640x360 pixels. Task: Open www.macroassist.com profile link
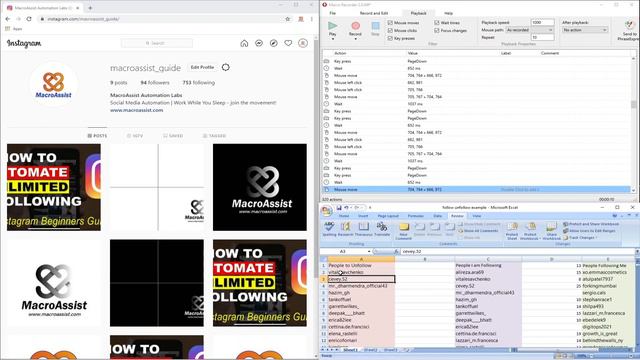point(137,110)
